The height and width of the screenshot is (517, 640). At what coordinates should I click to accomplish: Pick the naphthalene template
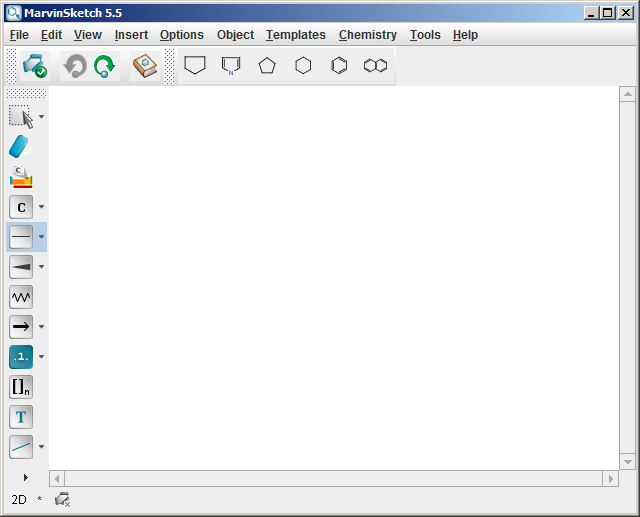coord(375,66)
